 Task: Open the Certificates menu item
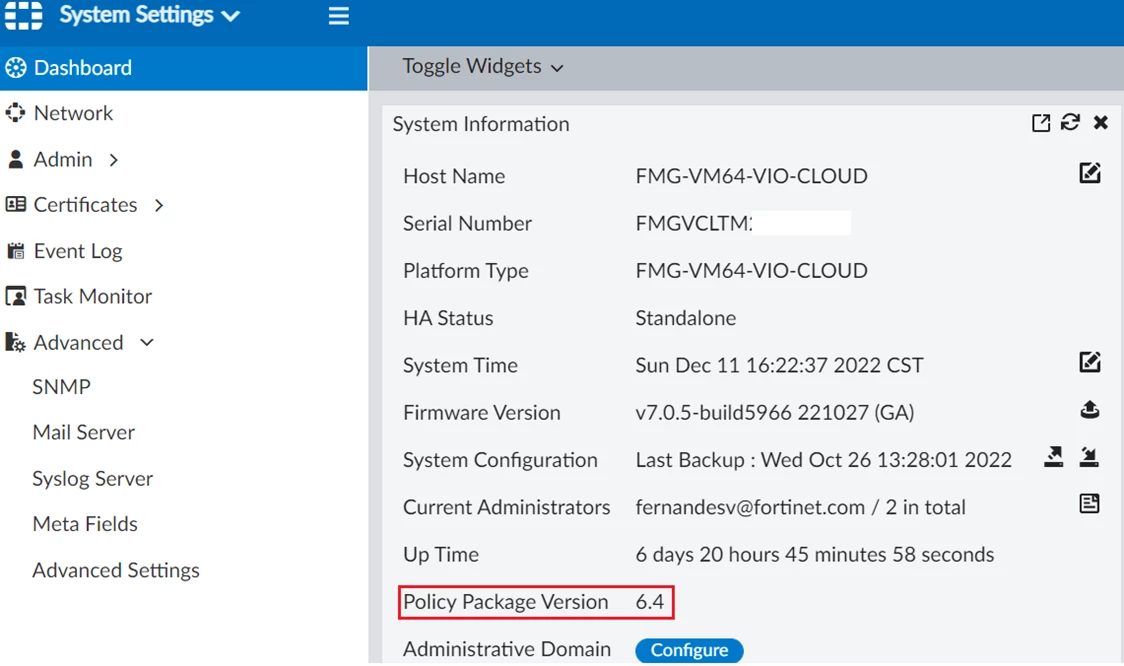85,205
